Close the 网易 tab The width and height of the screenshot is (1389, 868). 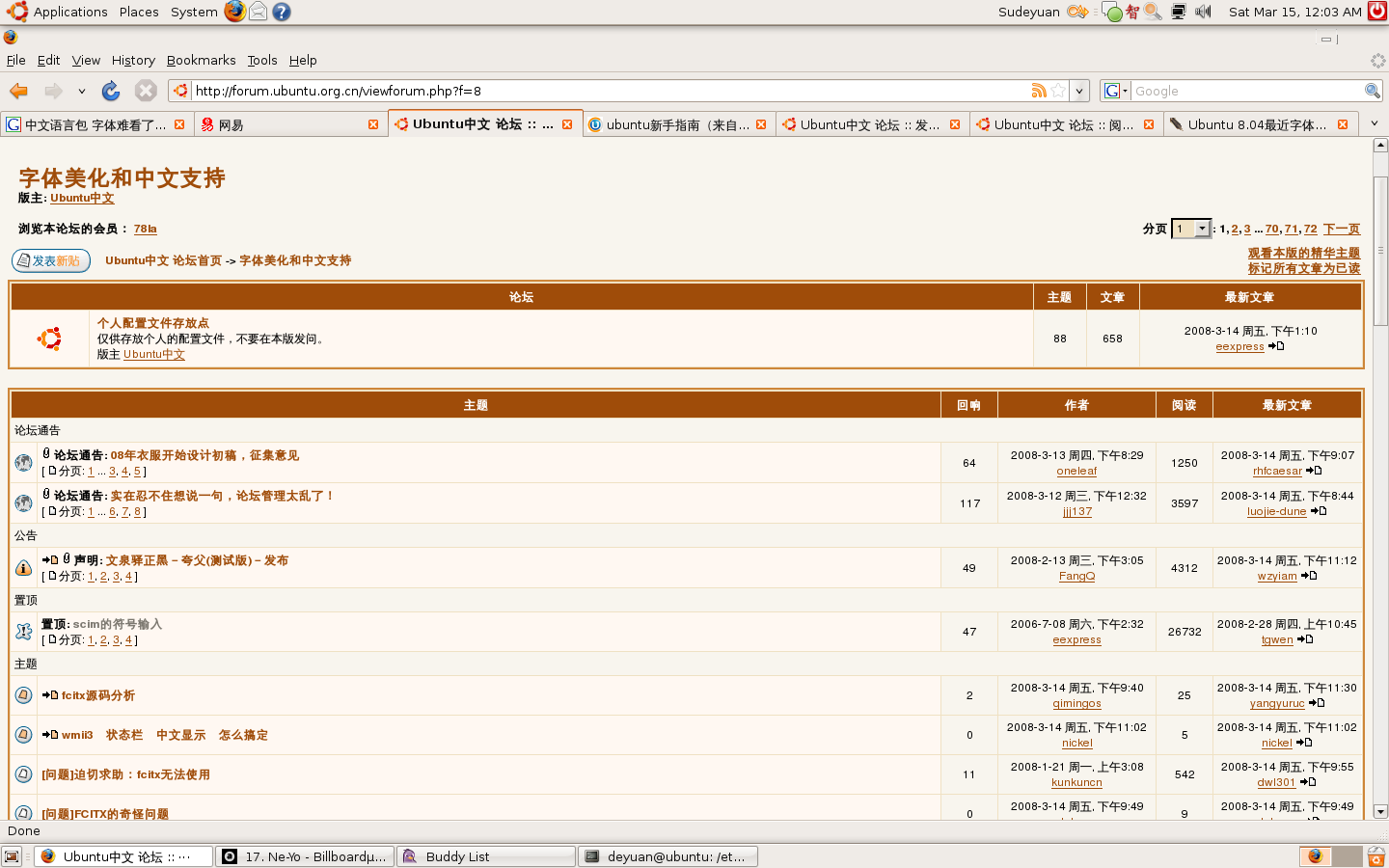[x=373, y=124]
